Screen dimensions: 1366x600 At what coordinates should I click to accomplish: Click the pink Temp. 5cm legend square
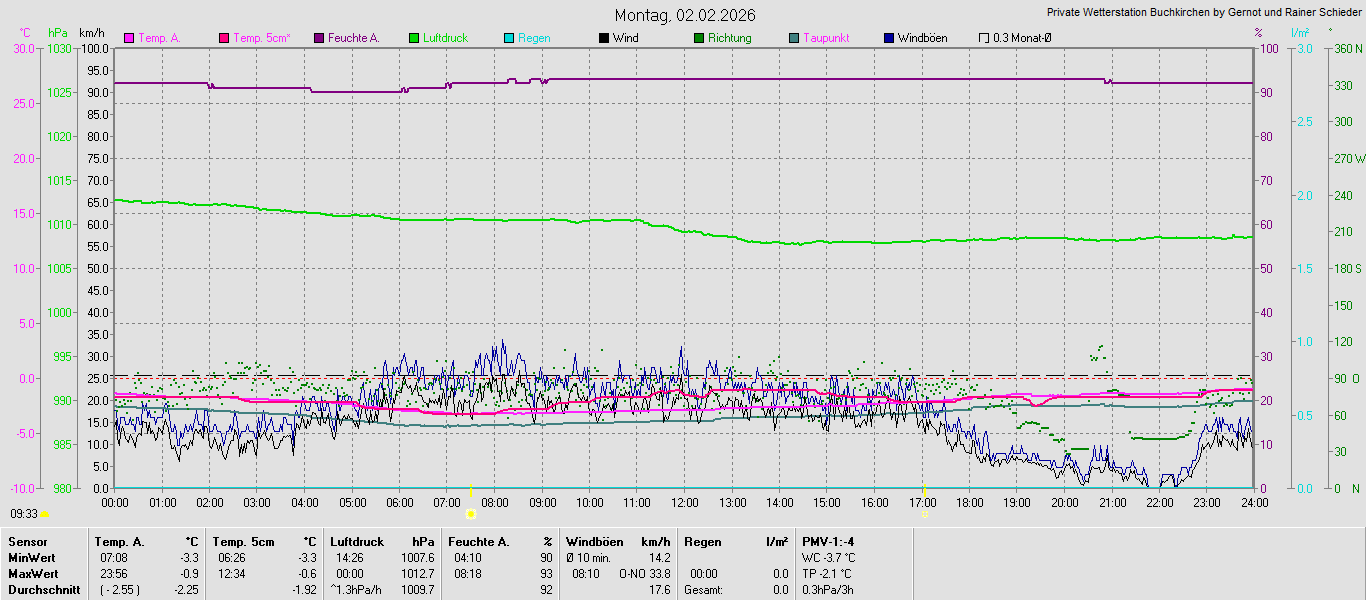(x=224, y=38)
